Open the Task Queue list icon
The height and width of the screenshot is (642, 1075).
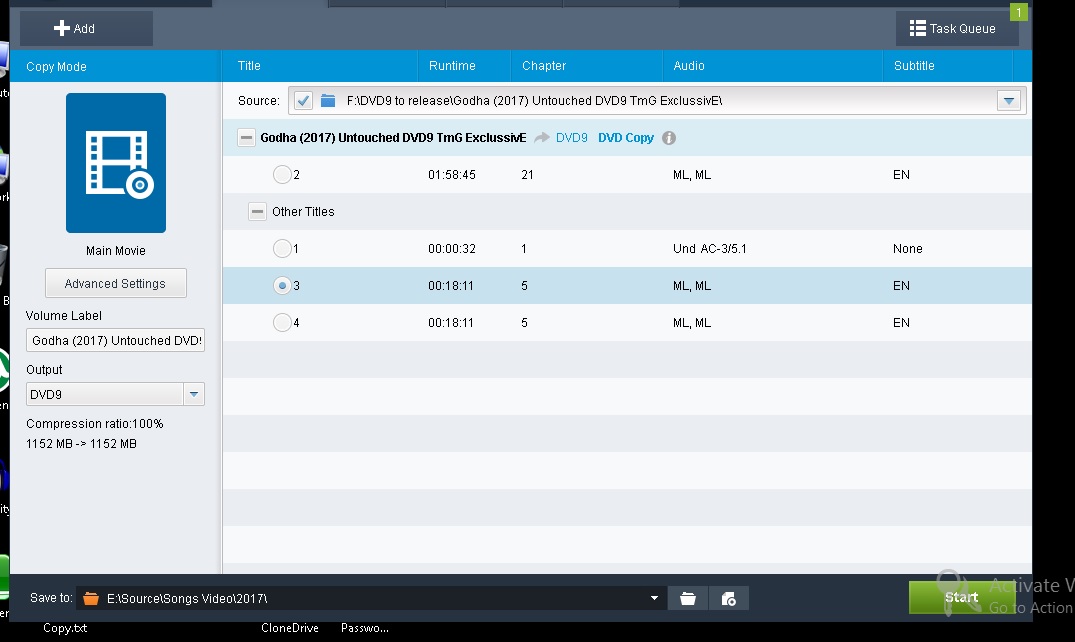coord(917,29)
